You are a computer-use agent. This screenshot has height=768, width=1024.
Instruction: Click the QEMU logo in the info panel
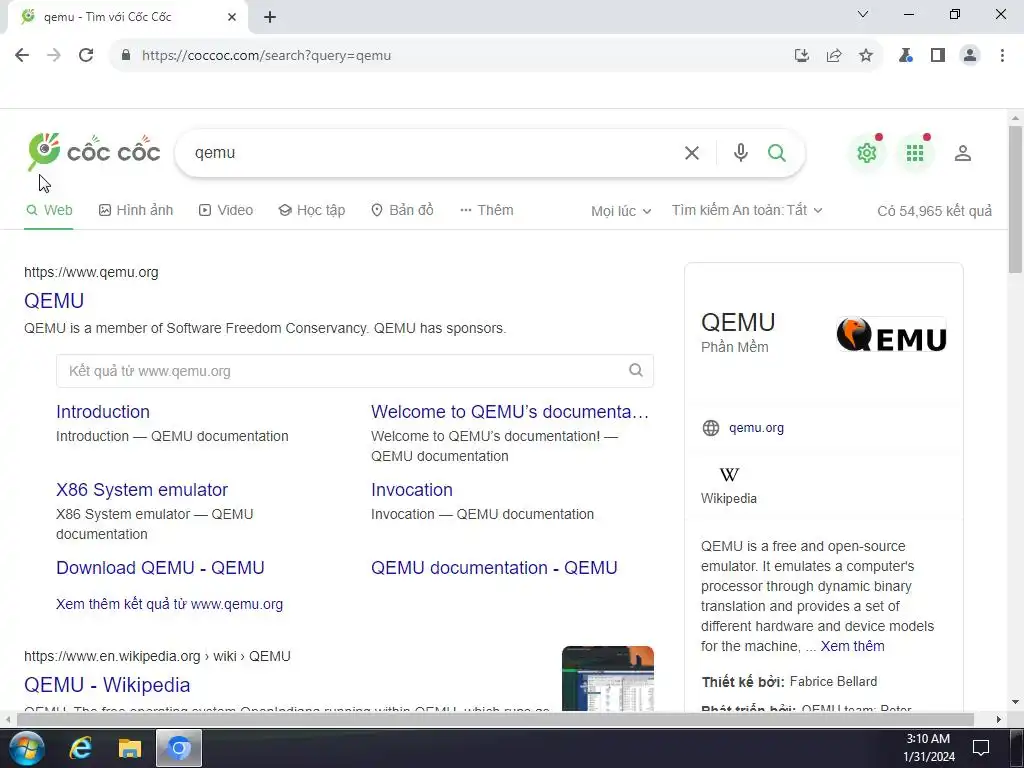pyautogui.click(x=891, y=334)
